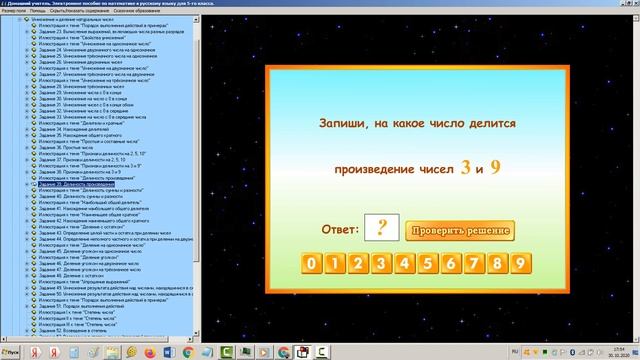Click tree panel vertical scrollbar down arrow
640x360 pixels.
196,333
